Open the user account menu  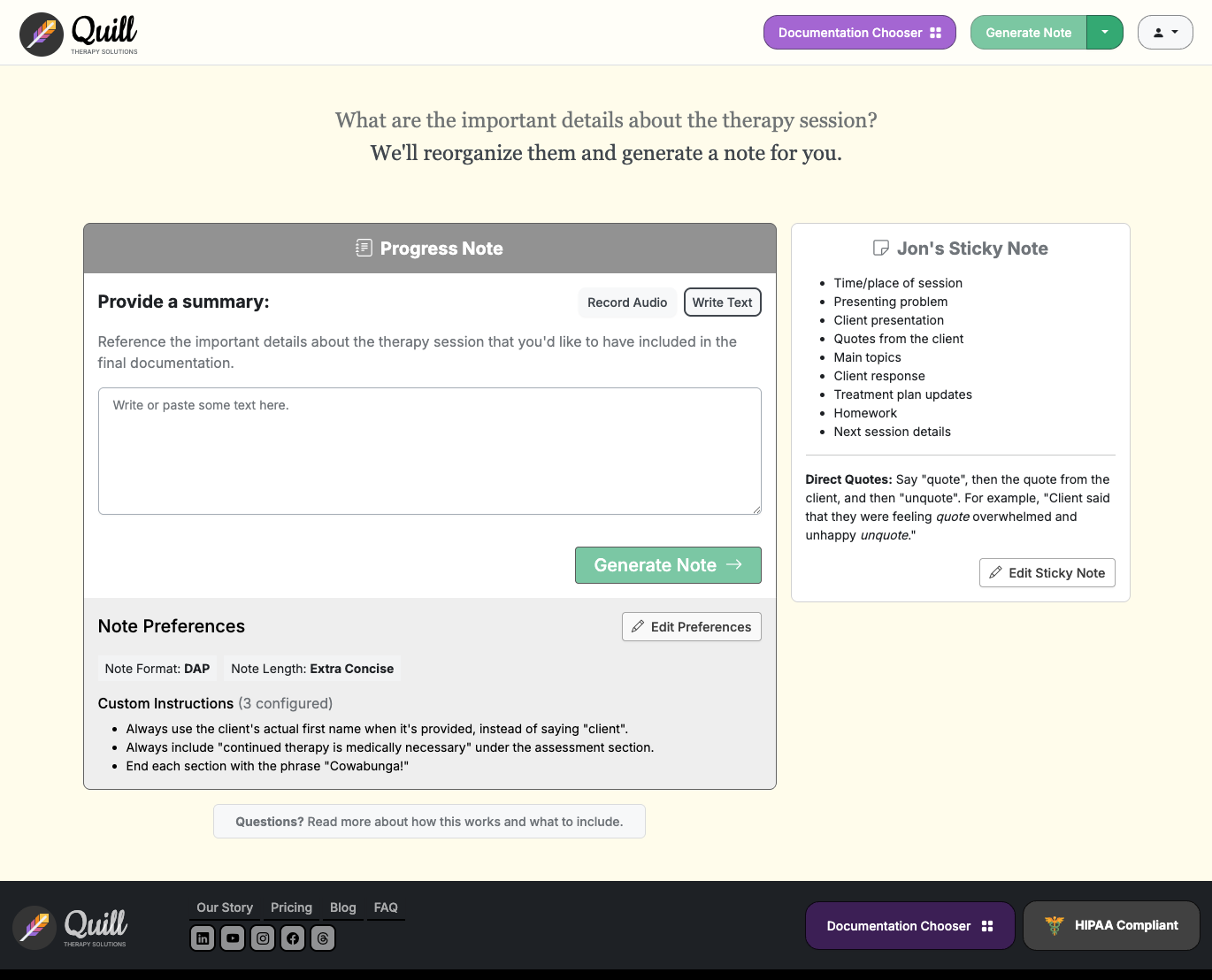point(1164,32)
